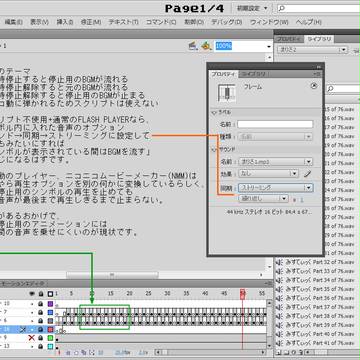
Task: Open the 挿入(I) menu
Action: pyautogui.click(x=65, y=22)
